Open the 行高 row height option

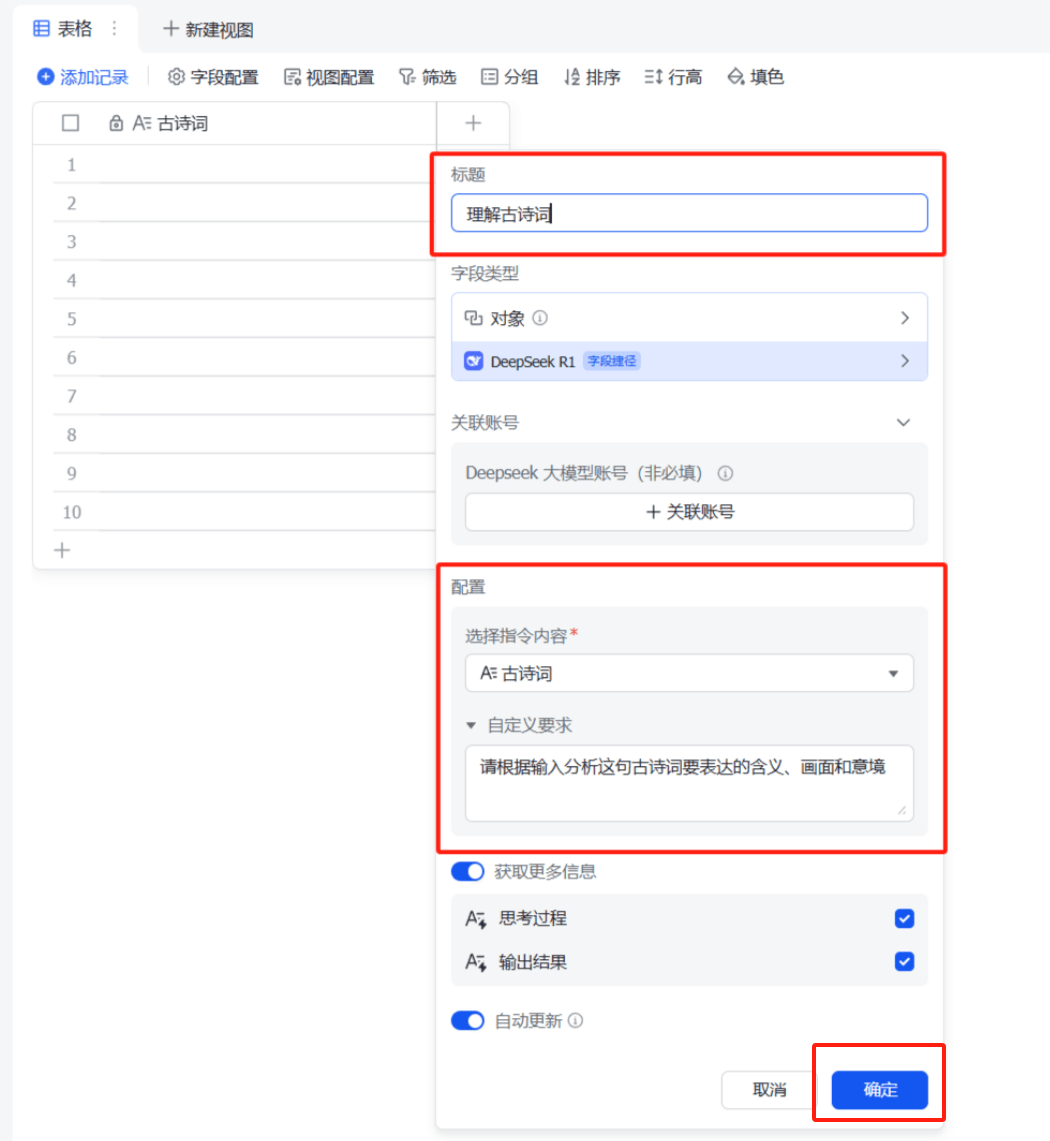[x=673, y=77]
